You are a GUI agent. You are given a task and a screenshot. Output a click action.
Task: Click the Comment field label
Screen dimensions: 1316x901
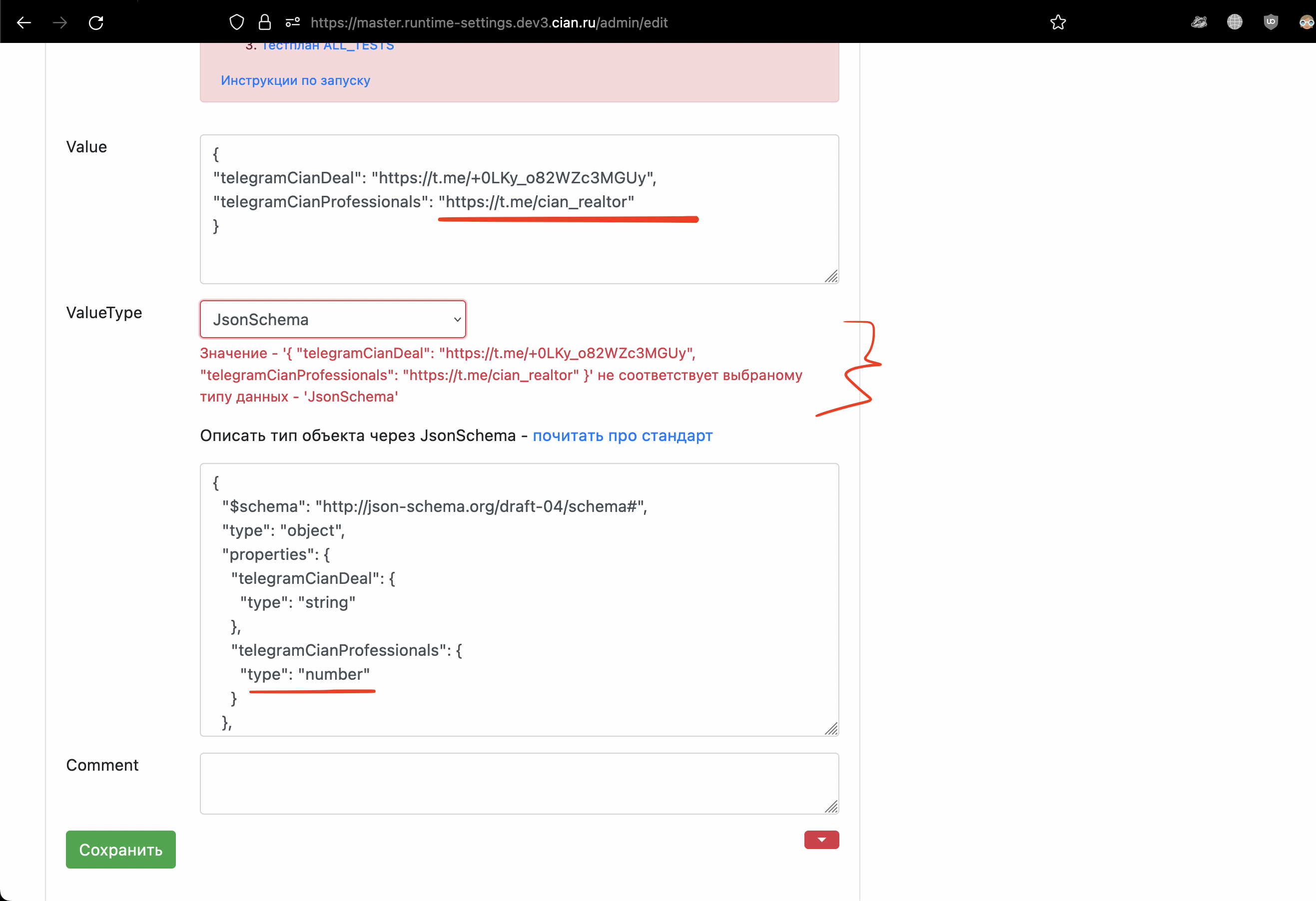click(102, 765)
